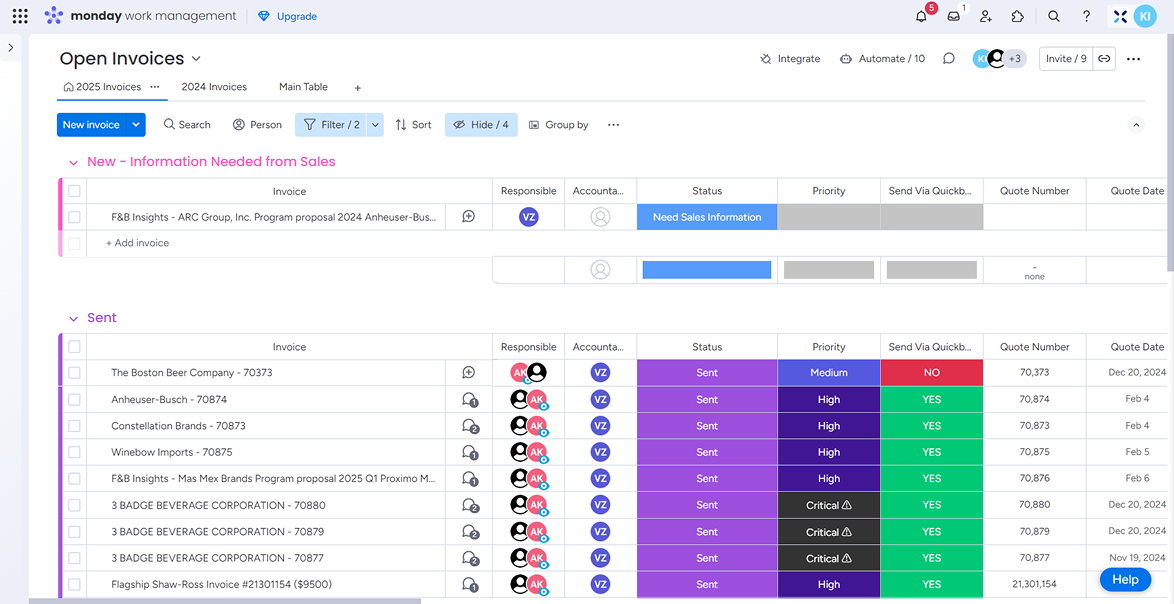
Task: Collapse the Sent group
Action: point(73,319)
